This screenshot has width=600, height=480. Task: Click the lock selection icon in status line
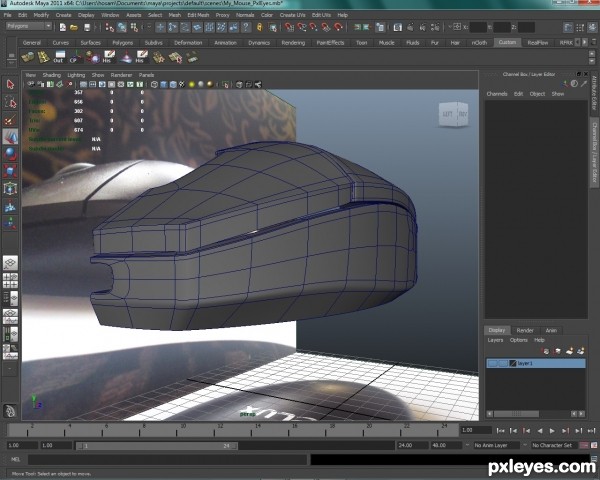(260, 27)
